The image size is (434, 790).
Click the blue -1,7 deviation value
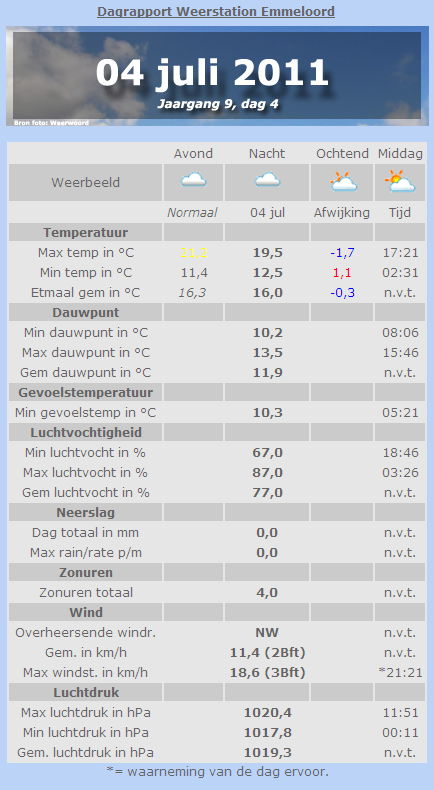[342, 253]
